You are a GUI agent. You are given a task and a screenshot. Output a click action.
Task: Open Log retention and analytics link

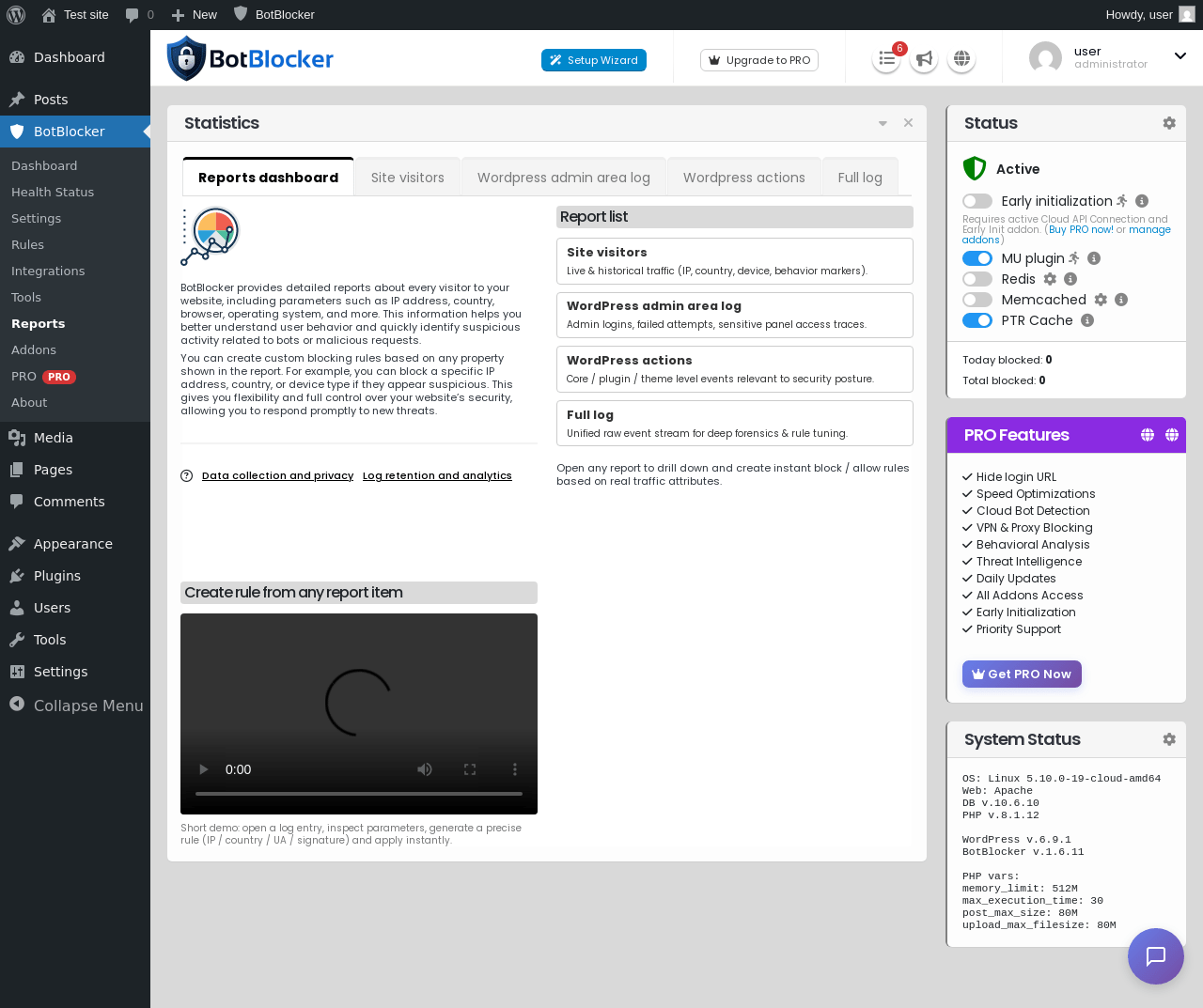[437, 475]
